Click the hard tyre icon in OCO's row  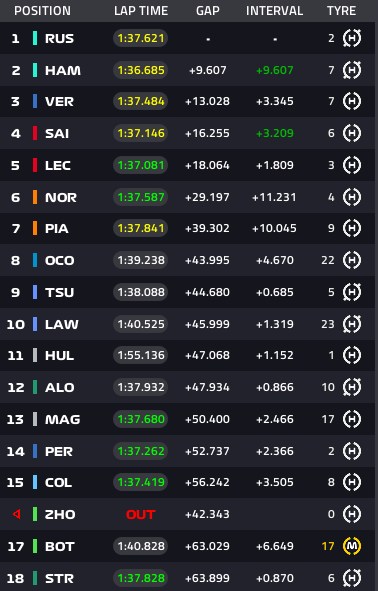tap(352, 260)
